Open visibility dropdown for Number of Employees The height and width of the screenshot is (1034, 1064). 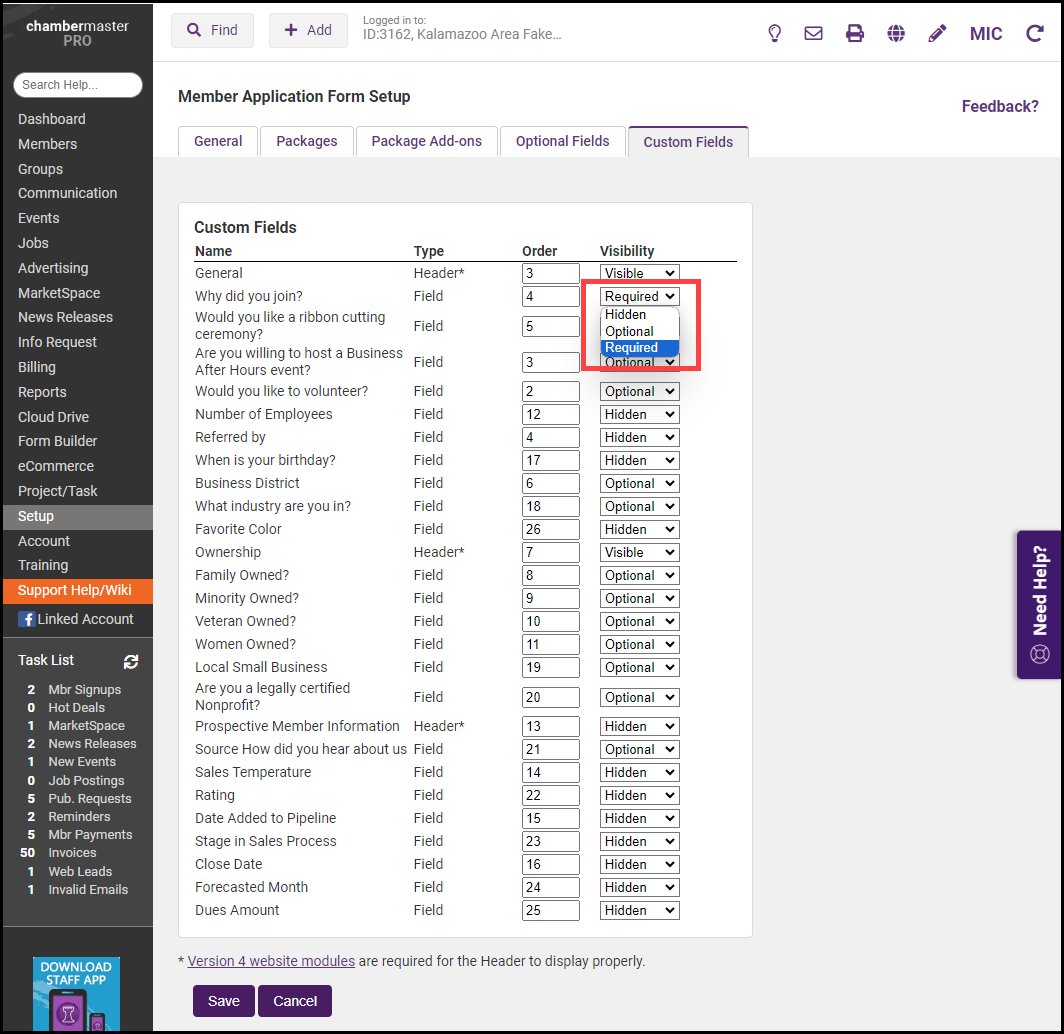pos(639,414)
